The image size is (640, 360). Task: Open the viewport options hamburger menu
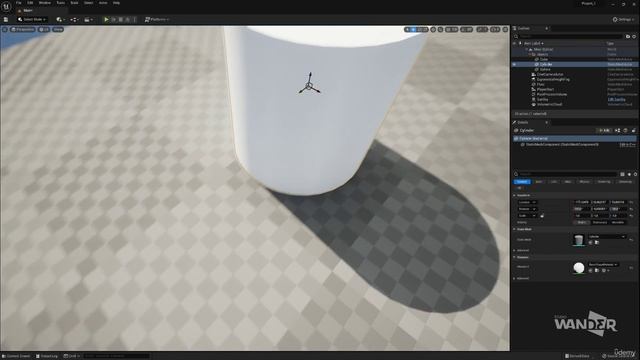5,29
